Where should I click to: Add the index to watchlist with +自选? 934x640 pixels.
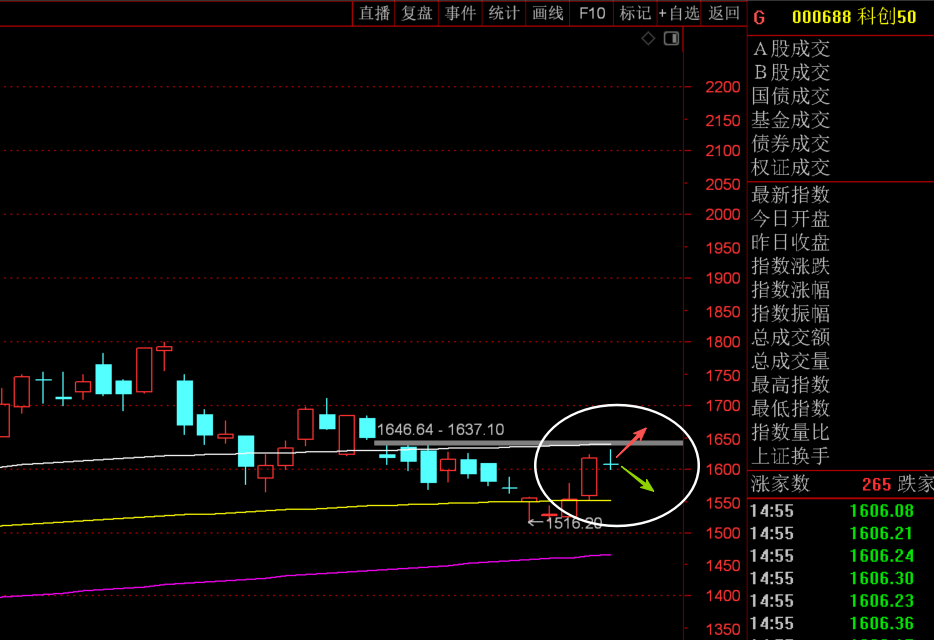click(x=678, y=13)
